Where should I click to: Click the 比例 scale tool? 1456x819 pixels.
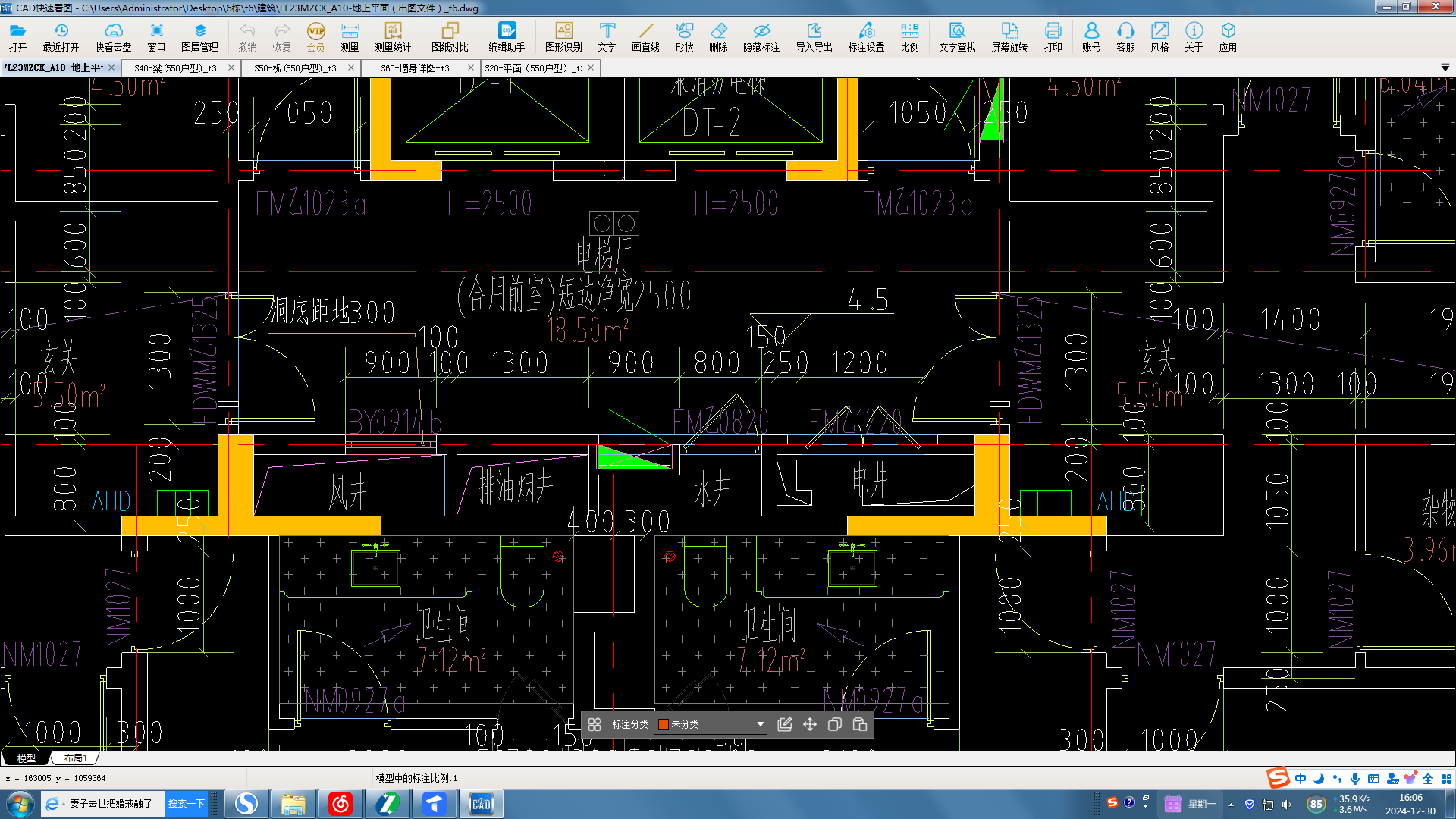pos(909,36)
